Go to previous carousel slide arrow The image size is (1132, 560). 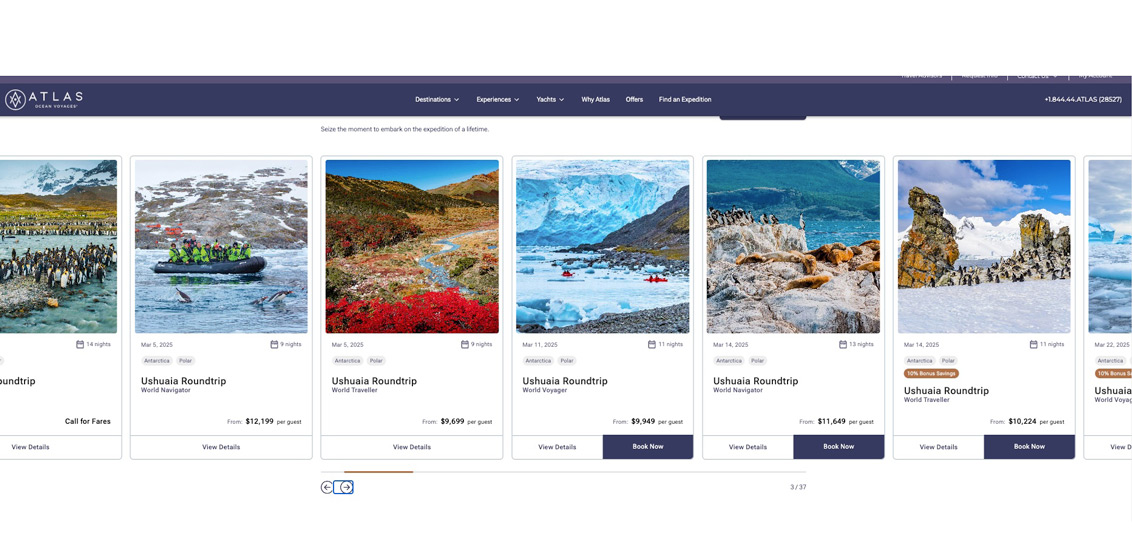point(327,487)
